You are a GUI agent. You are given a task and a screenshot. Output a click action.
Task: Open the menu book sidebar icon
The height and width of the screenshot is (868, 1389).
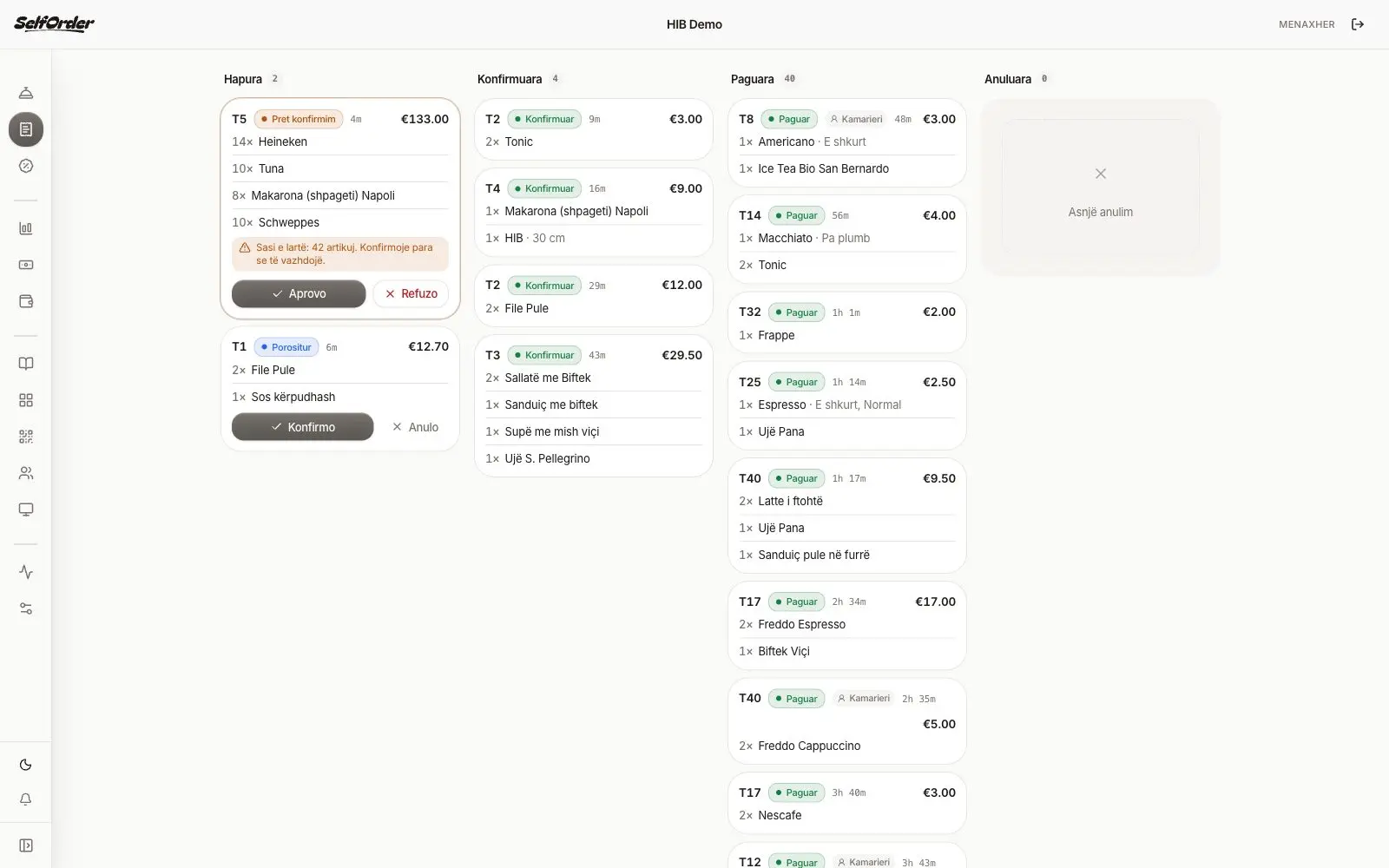pos(26,364)
